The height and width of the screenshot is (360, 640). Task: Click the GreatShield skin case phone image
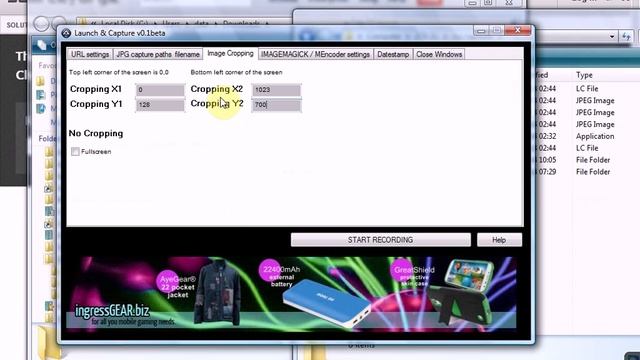[463, 292]
